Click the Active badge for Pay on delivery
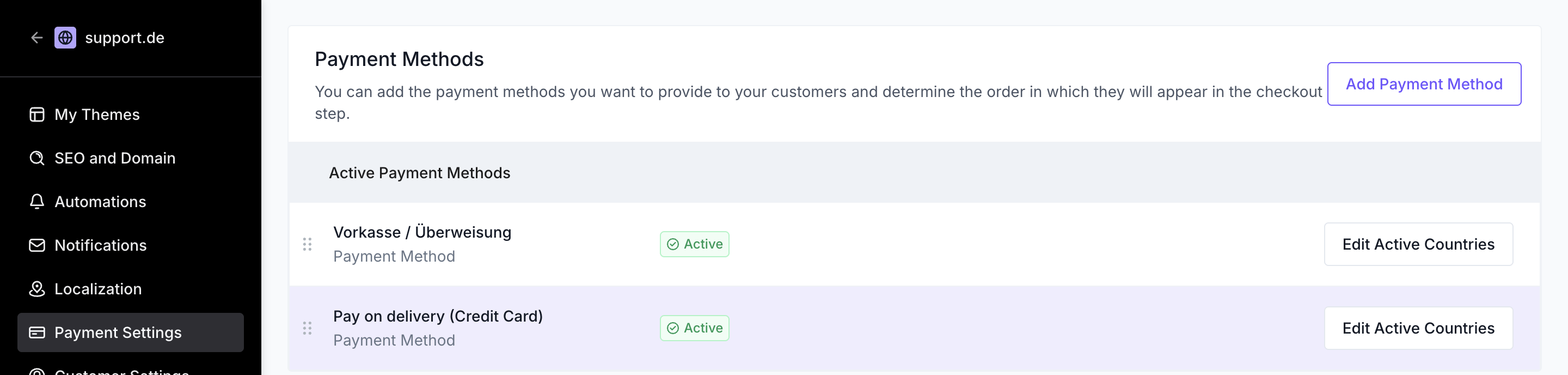1568x375 pixels. point(695,329)
